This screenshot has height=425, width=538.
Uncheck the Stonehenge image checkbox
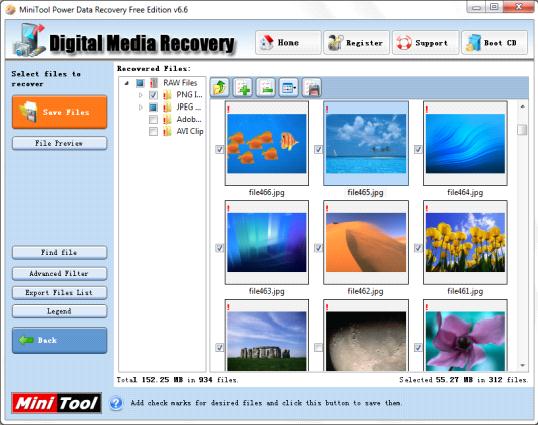pos(220,347)
